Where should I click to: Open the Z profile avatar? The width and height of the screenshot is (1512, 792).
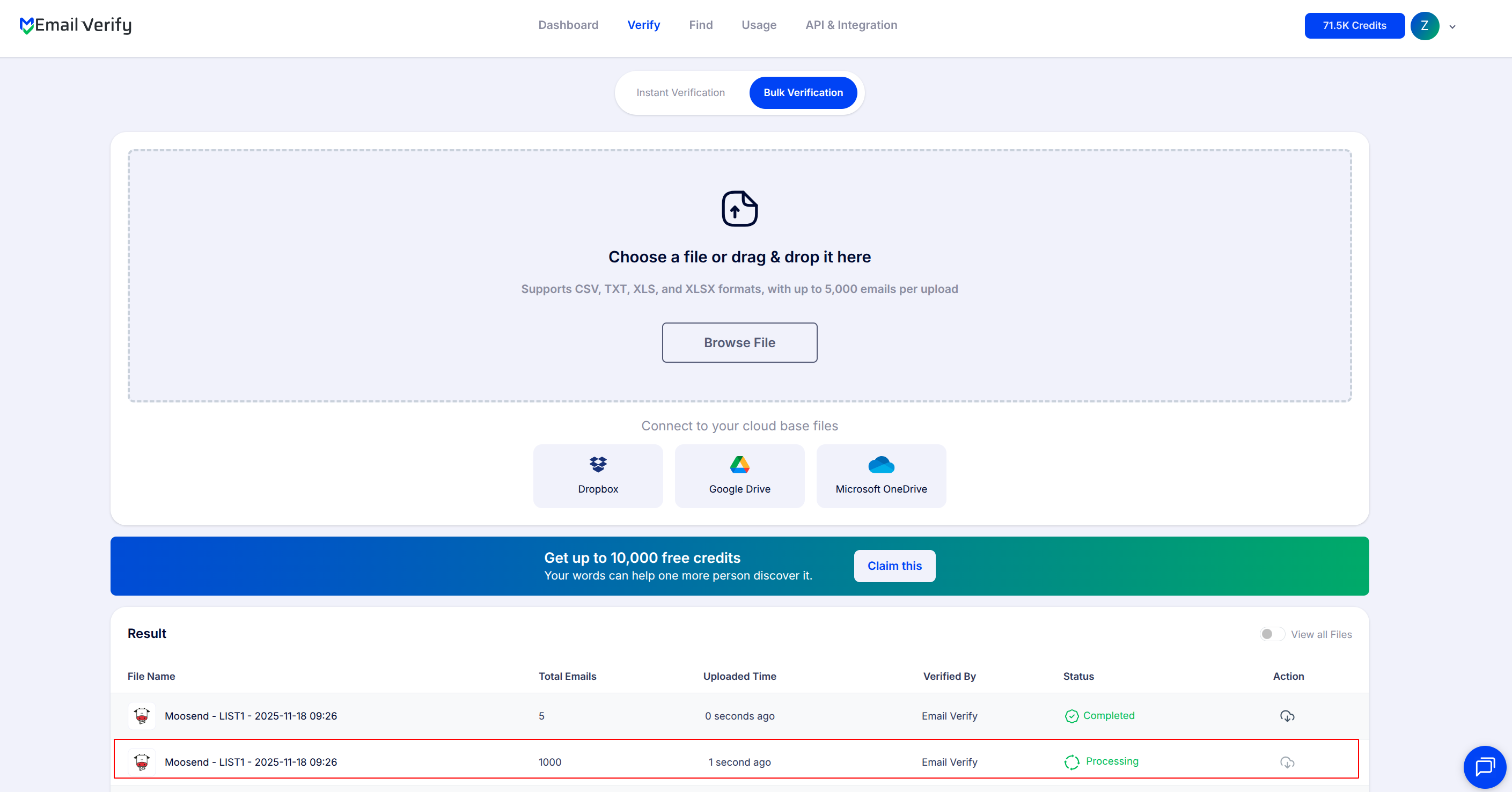tap(1425, 26)
